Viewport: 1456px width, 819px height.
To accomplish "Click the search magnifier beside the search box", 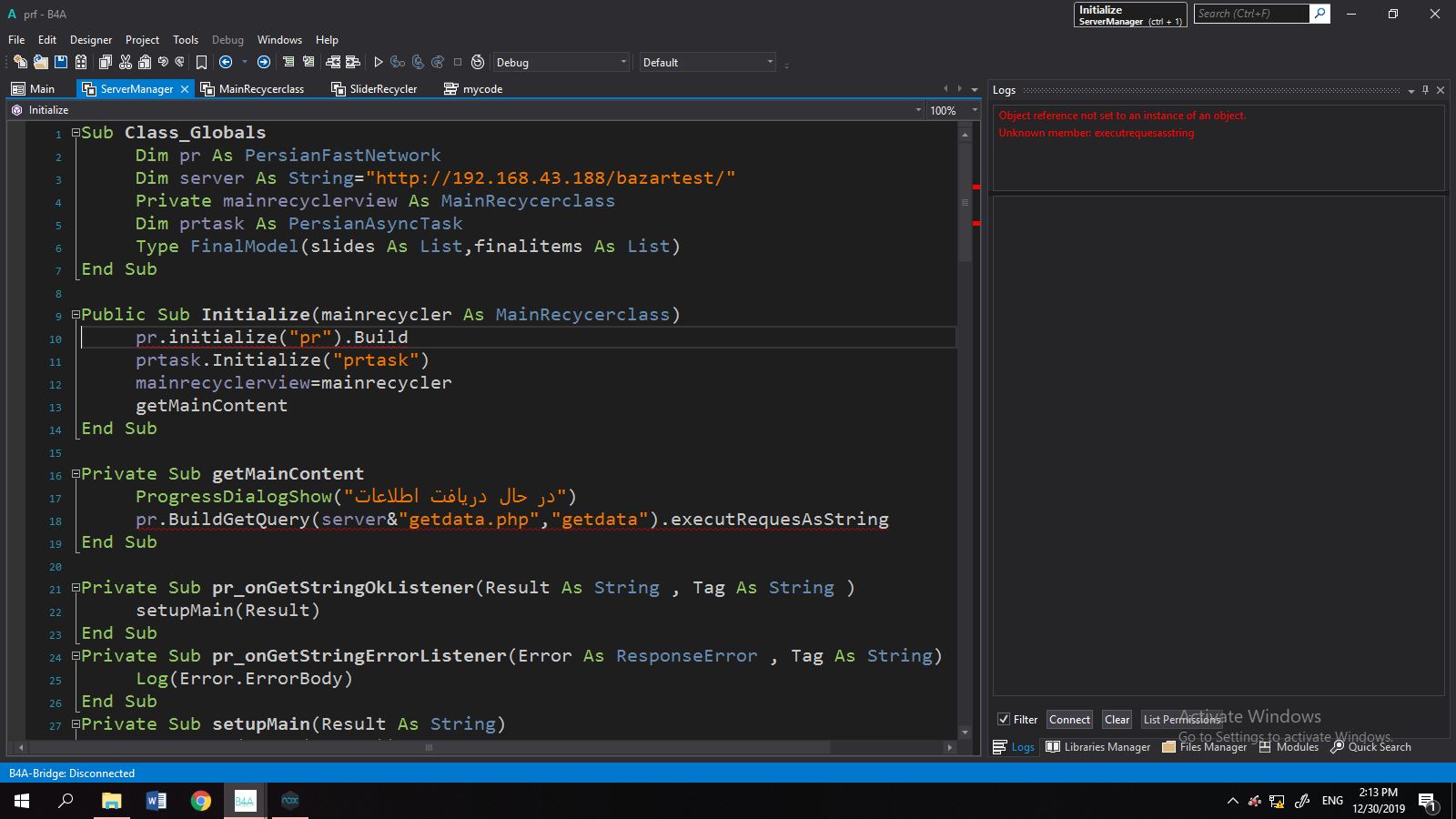I will [1319, 14].
